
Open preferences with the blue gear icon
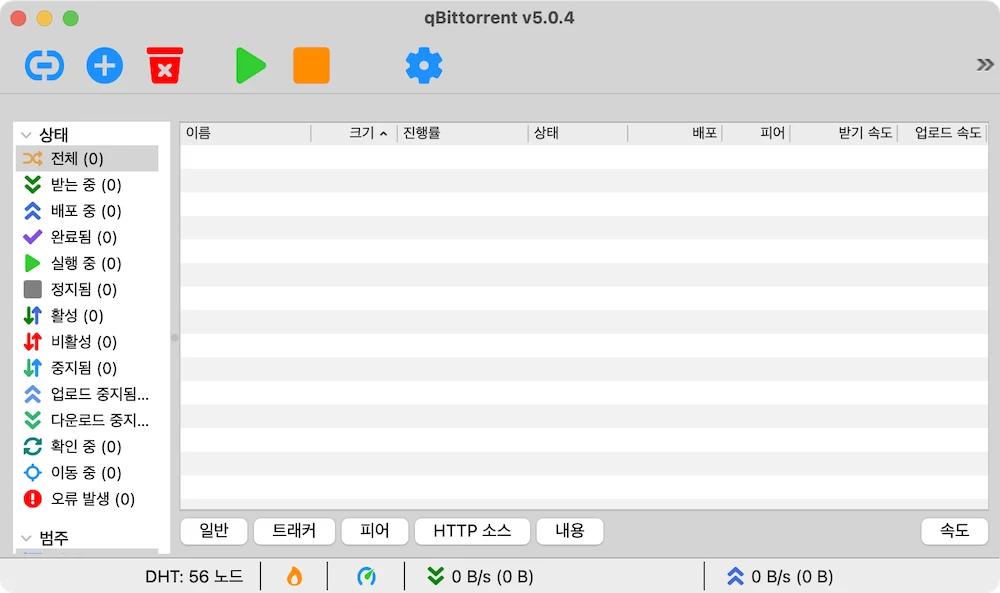(x=423, y=65)
